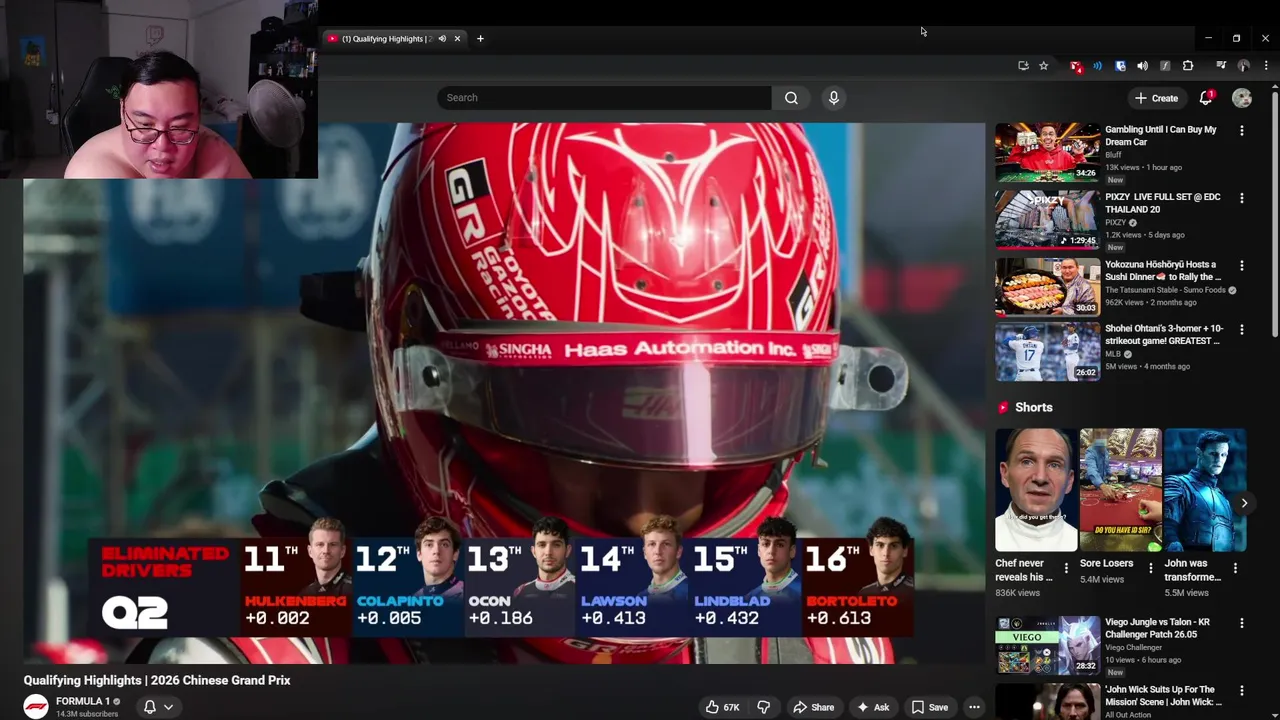Click the search magnifier button
The image size is (1280, 720).
coord(791,98)
